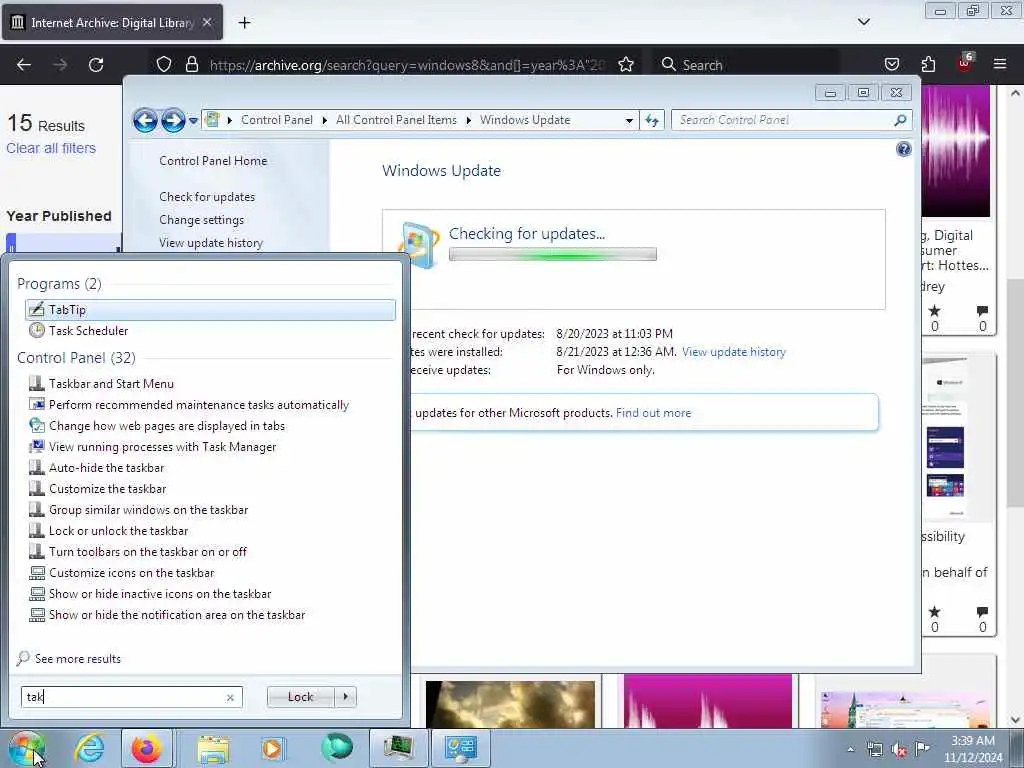Expand Control Panel breadcrumb arrow
The width and height of the screenshot is (1024, 768).
tap(325, 120)
